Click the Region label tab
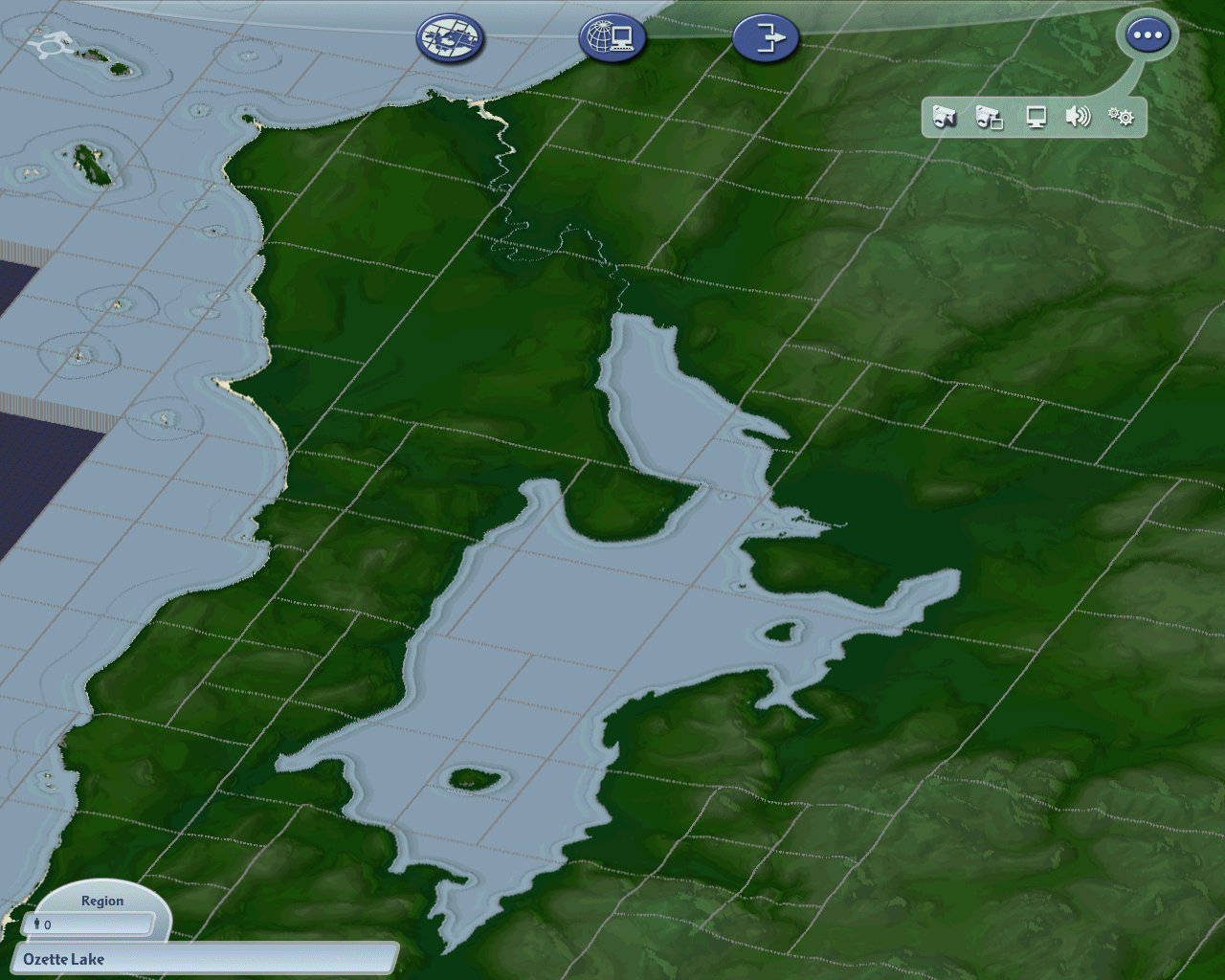 point(102,901)
